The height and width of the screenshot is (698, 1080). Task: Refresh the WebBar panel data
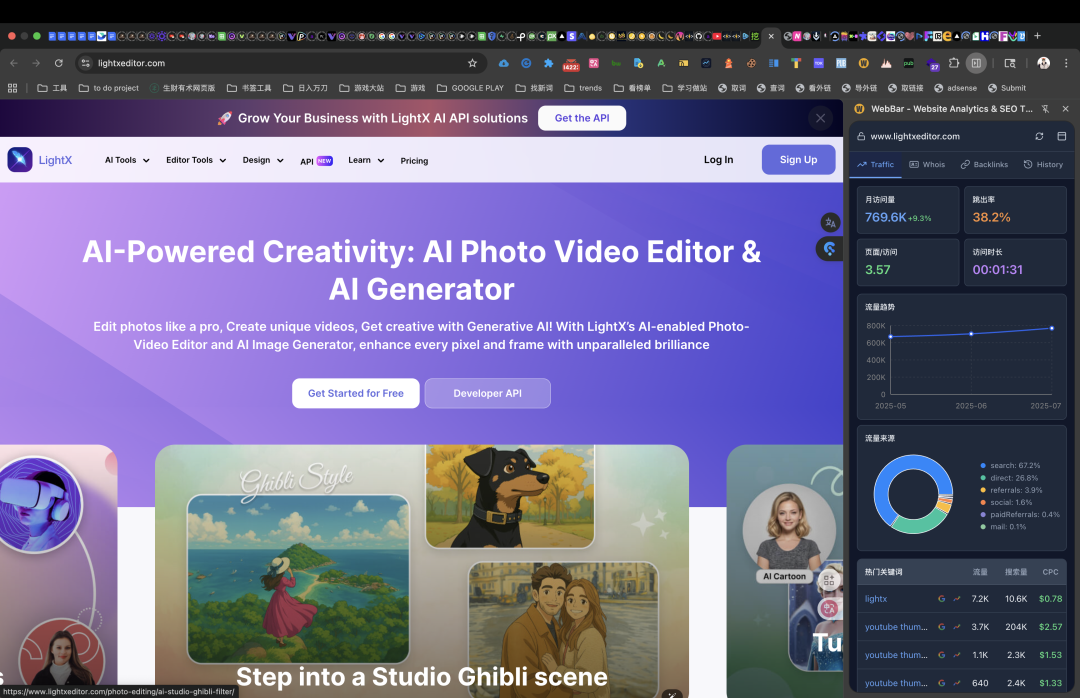click(x=1039, y=136)
